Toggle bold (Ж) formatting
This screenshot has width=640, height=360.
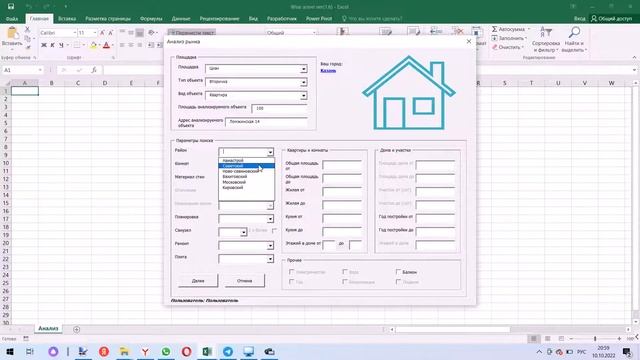44,45
